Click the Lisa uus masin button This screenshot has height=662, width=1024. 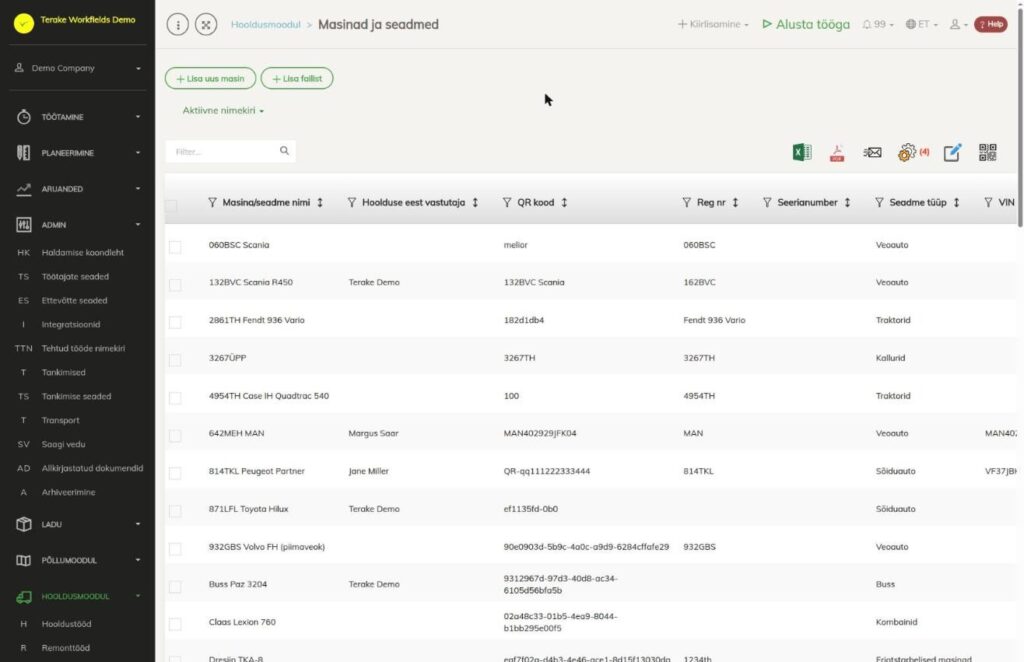click(x=210, y=78)
